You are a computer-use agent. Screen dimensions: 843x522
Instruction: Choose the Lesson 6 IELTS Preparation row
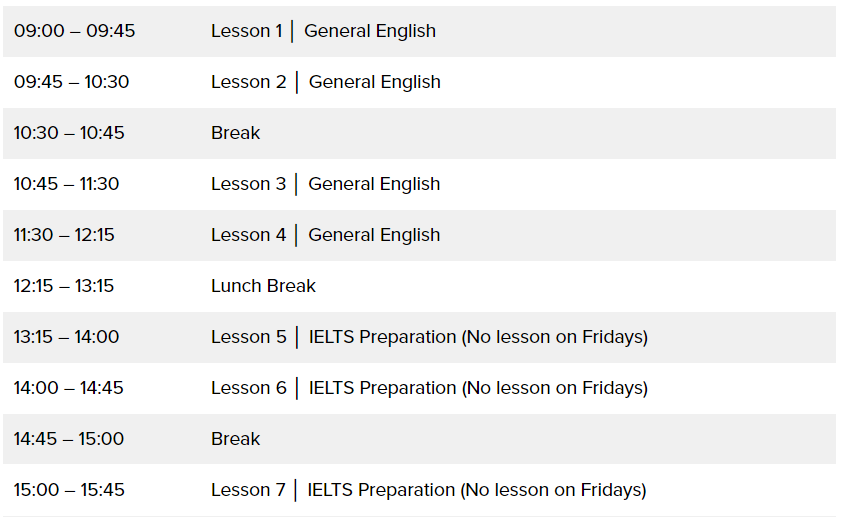[x=429, y=388]
